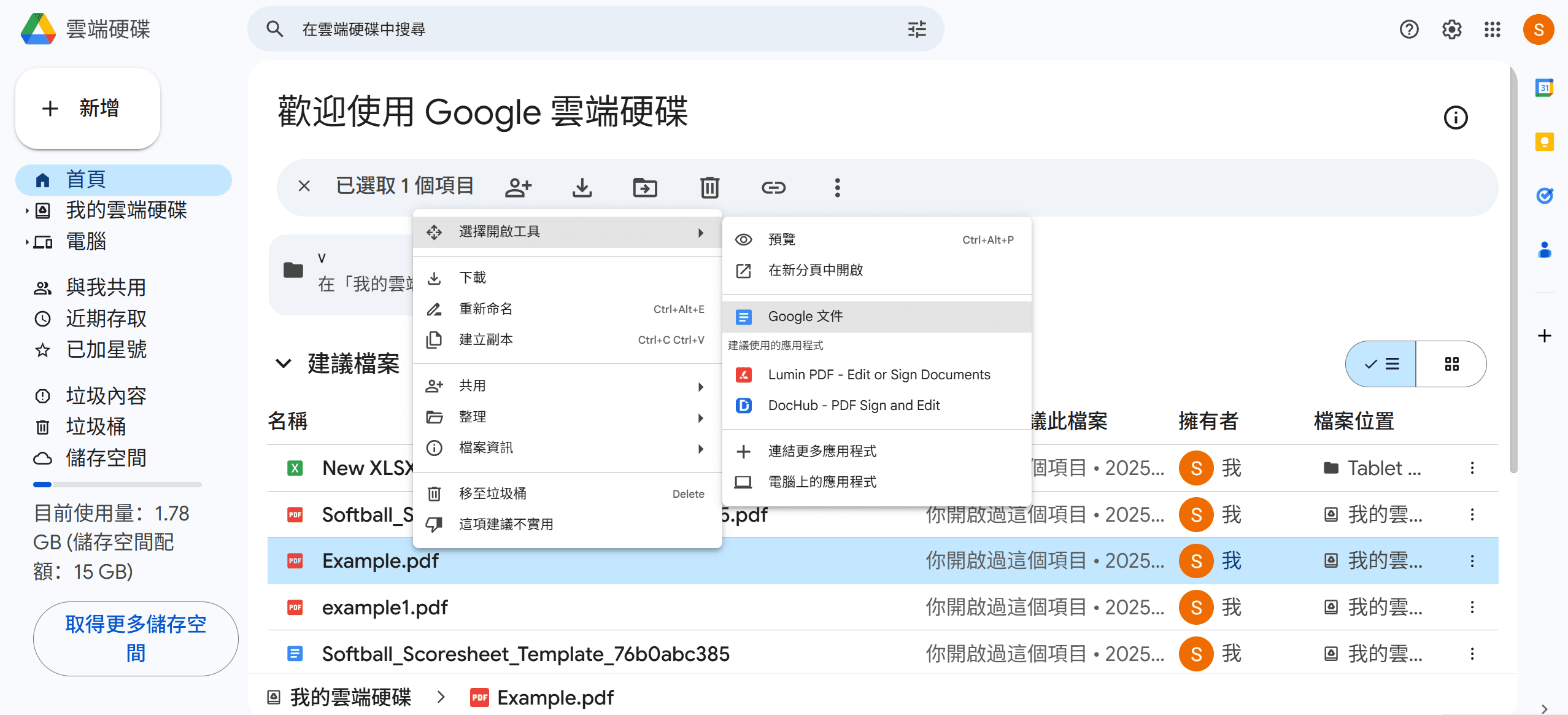Expand the side panel arrow at bottom right
This screenshot has height=715, width=1568.
coord(1545,708)
